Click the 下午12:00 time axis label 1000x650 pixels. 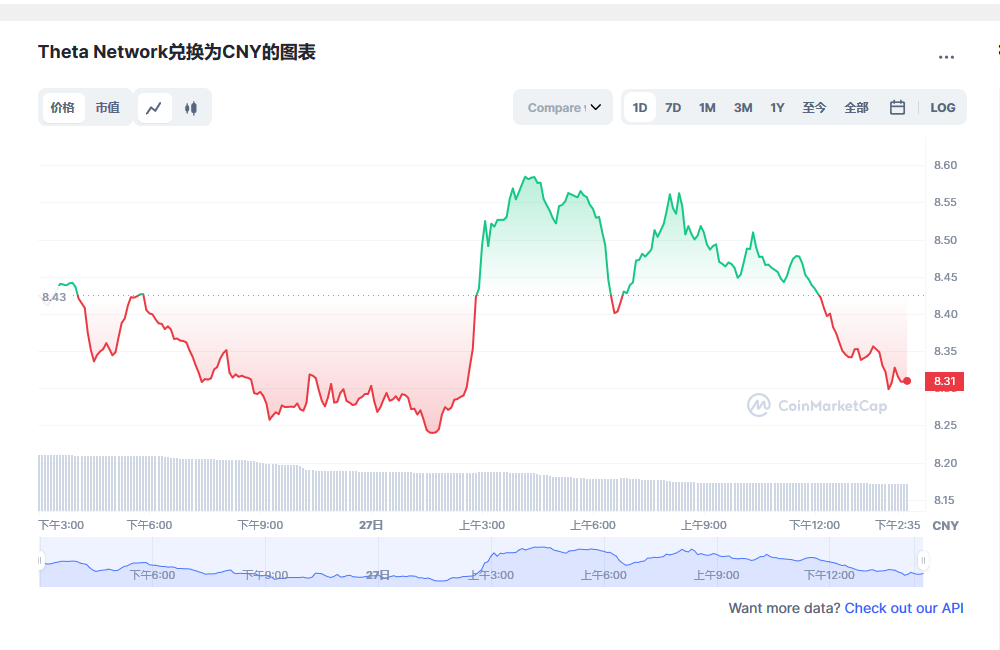(x=815, y=526)
